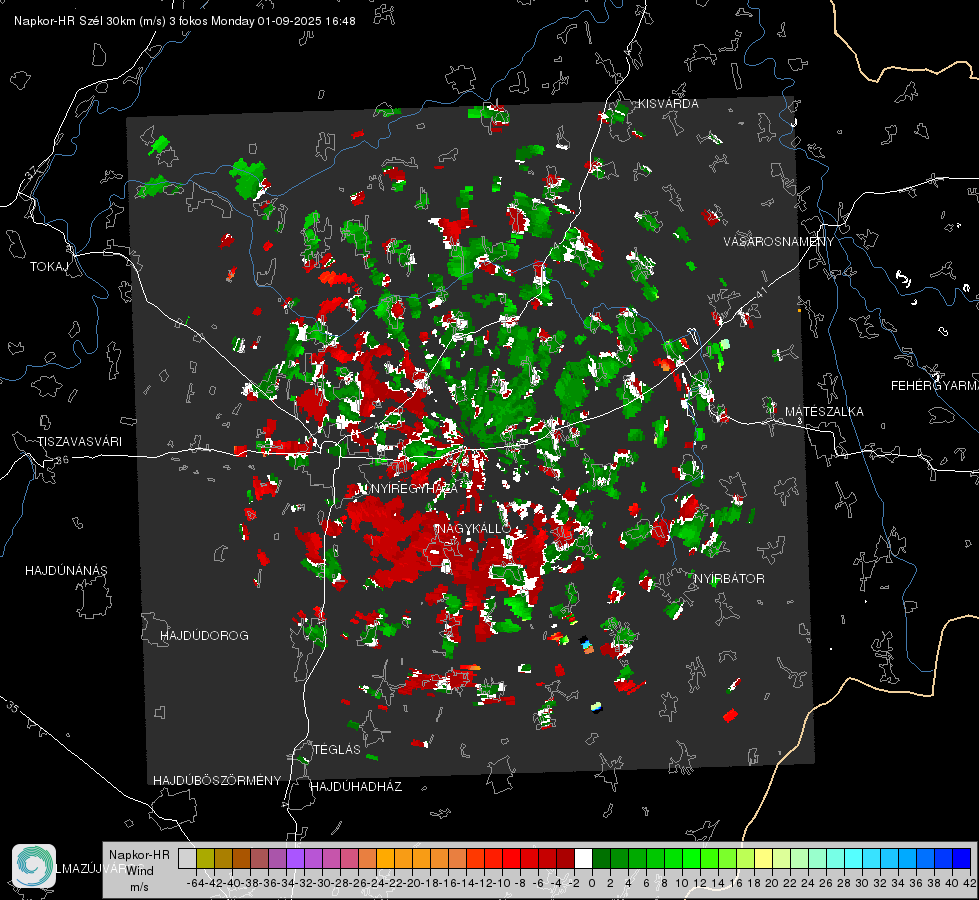Click the darkest green legend swatch
The height and width of the screenshot is (900, 979).
(601, 859)
